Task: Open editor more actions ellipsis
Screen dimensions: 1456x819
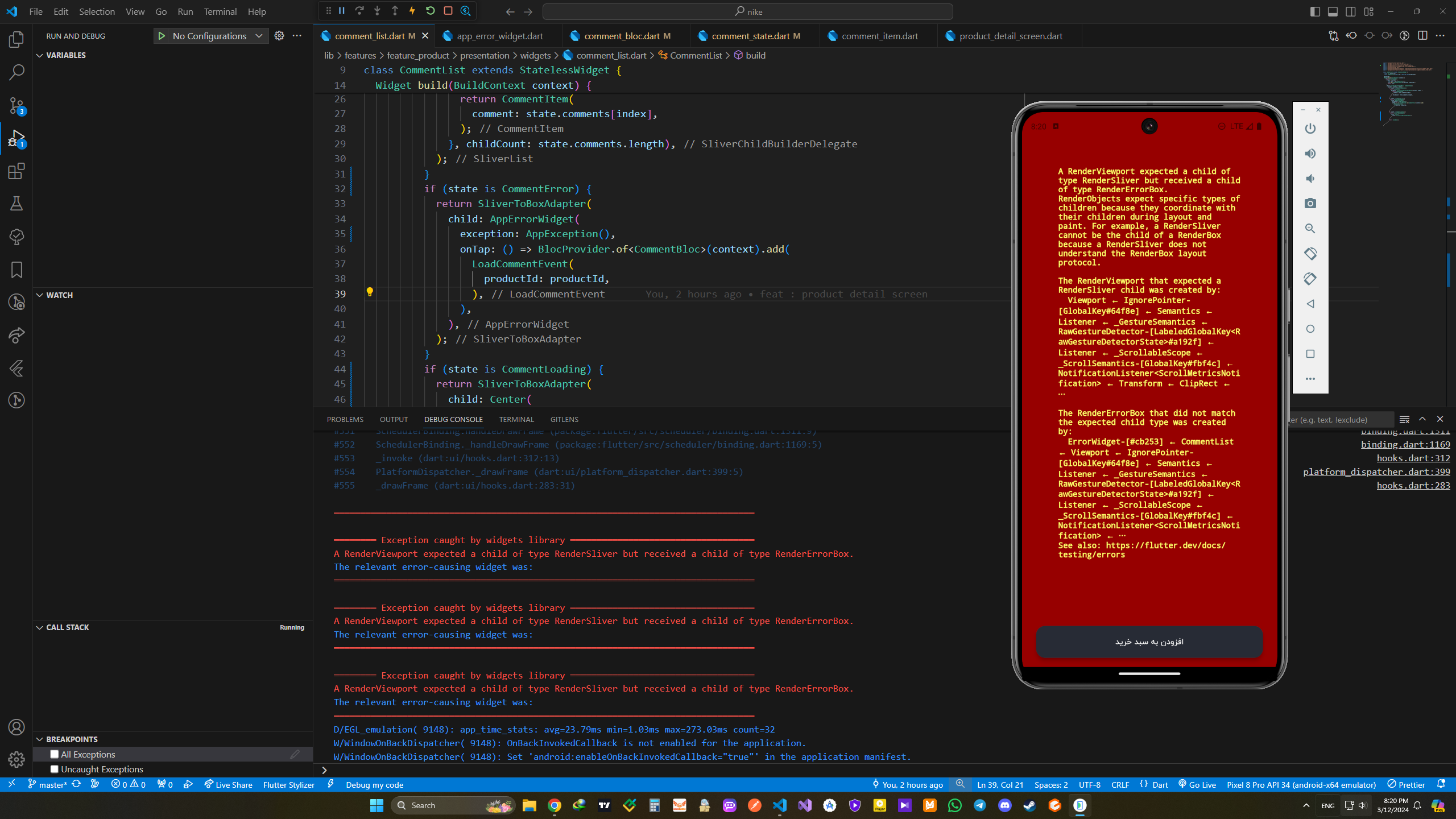Action: (x=1440, y=36)
